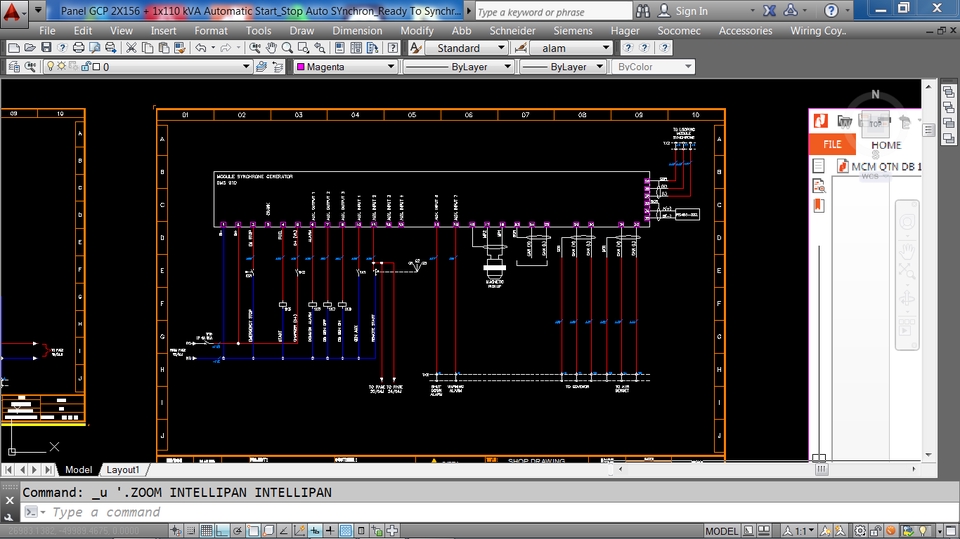Click MODEL space button in status bar
Image resolution: width=960 pixels, height=539 pixels.
click(721, 531)
